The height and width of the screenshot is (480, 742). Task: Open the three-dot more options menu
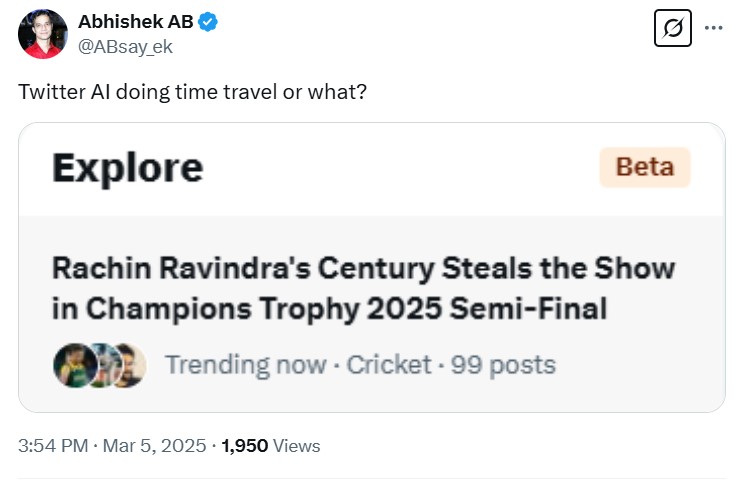[x=713, y=28]
